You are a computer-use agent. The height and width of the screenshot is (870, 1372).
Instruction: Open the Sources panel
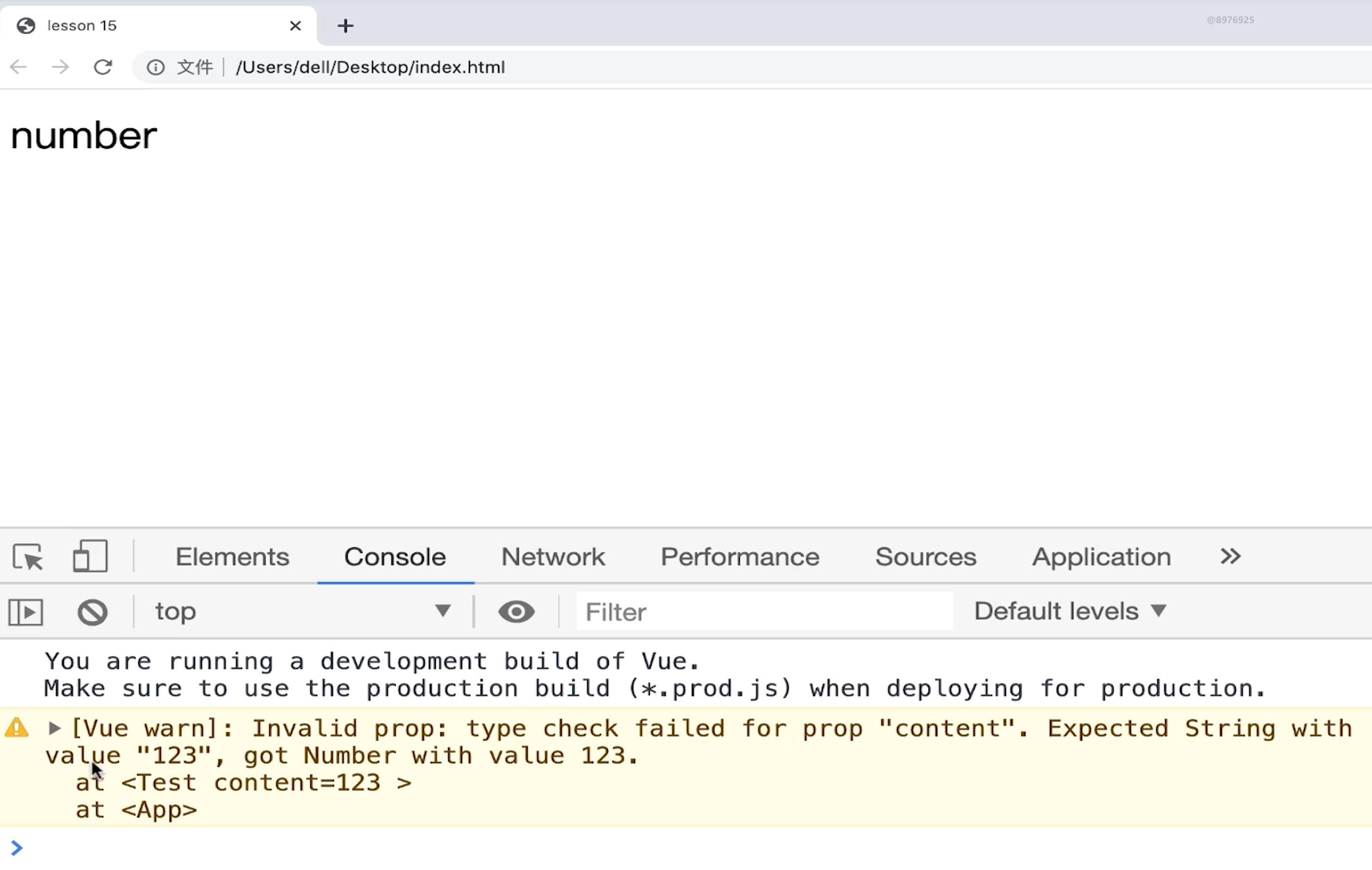(x=925, y=556)
